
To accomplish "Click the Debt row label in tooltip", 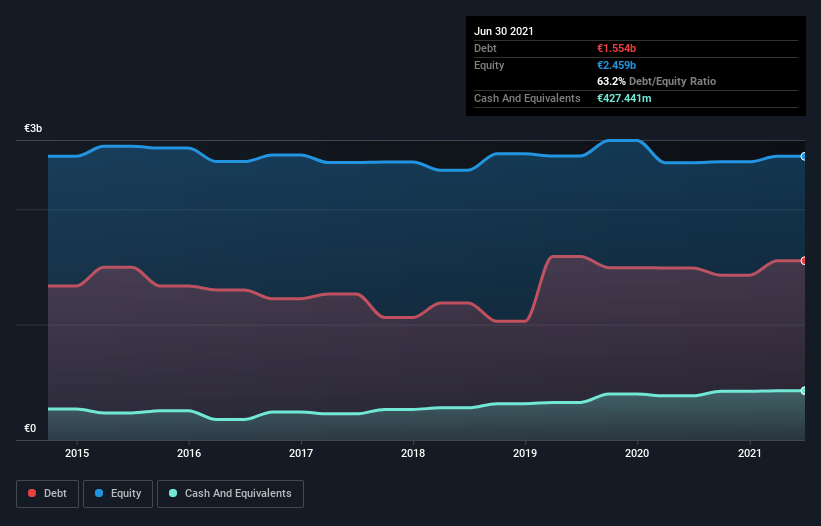I will pyautogui.click(x=485, y=48).
